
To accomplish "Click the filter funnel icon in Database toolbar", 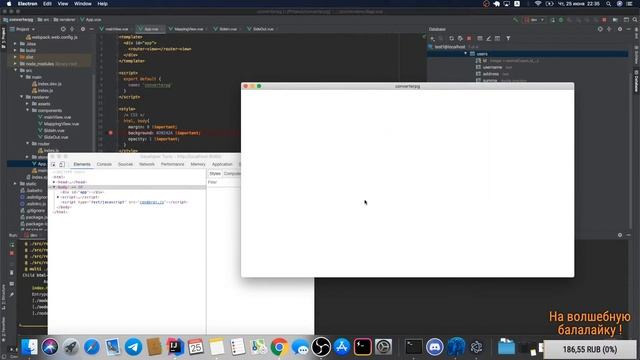I will tap(508, 38).
